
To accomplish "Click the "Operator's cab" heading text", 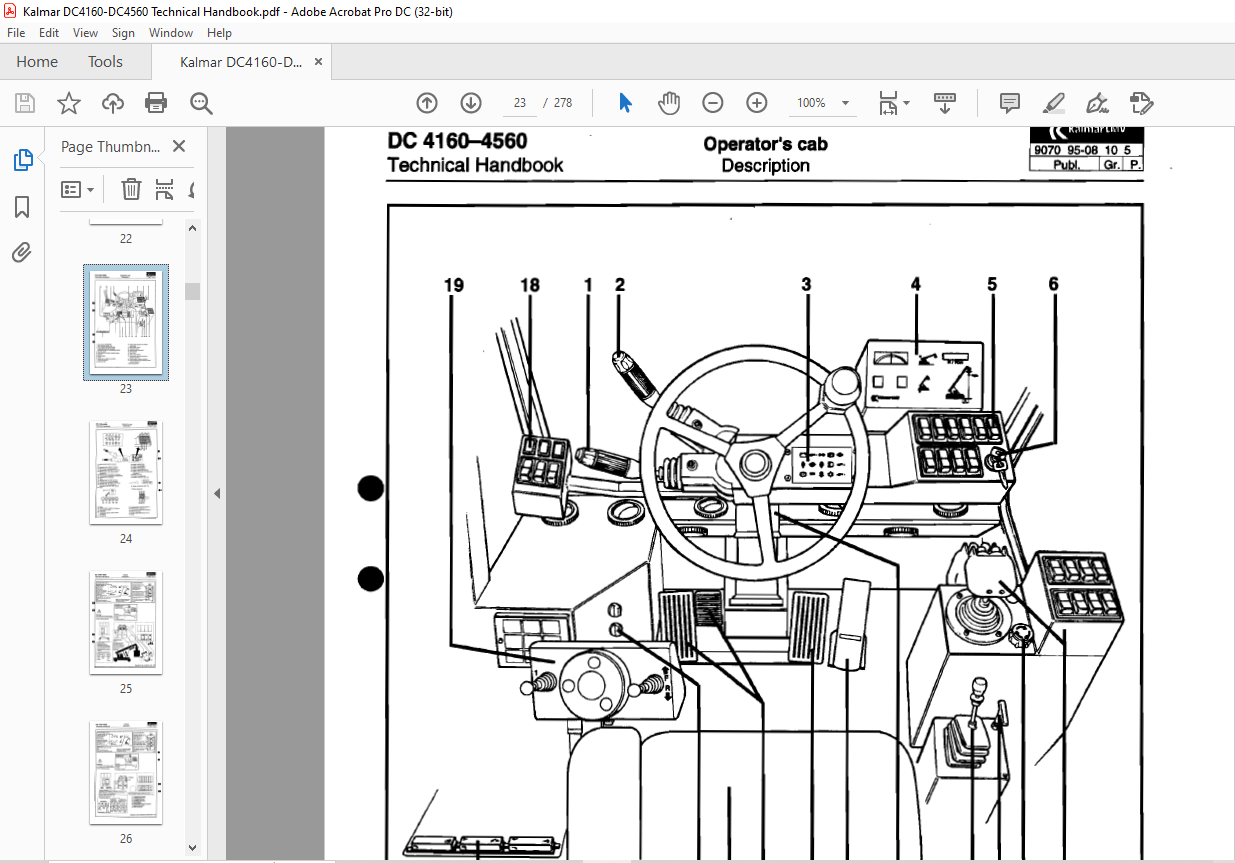I will coord(765,144).
